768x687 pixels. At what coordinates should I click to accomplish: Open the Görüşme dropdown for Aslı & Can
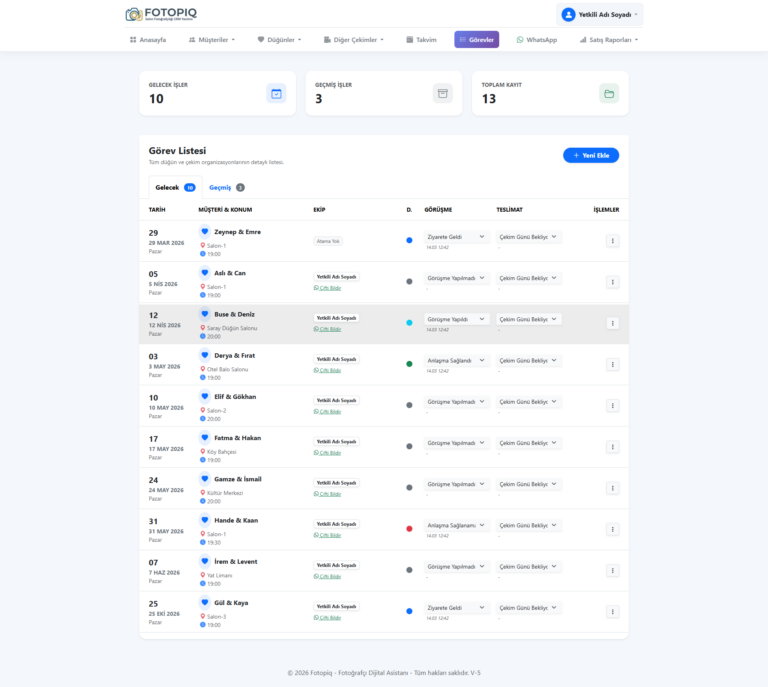457,278
